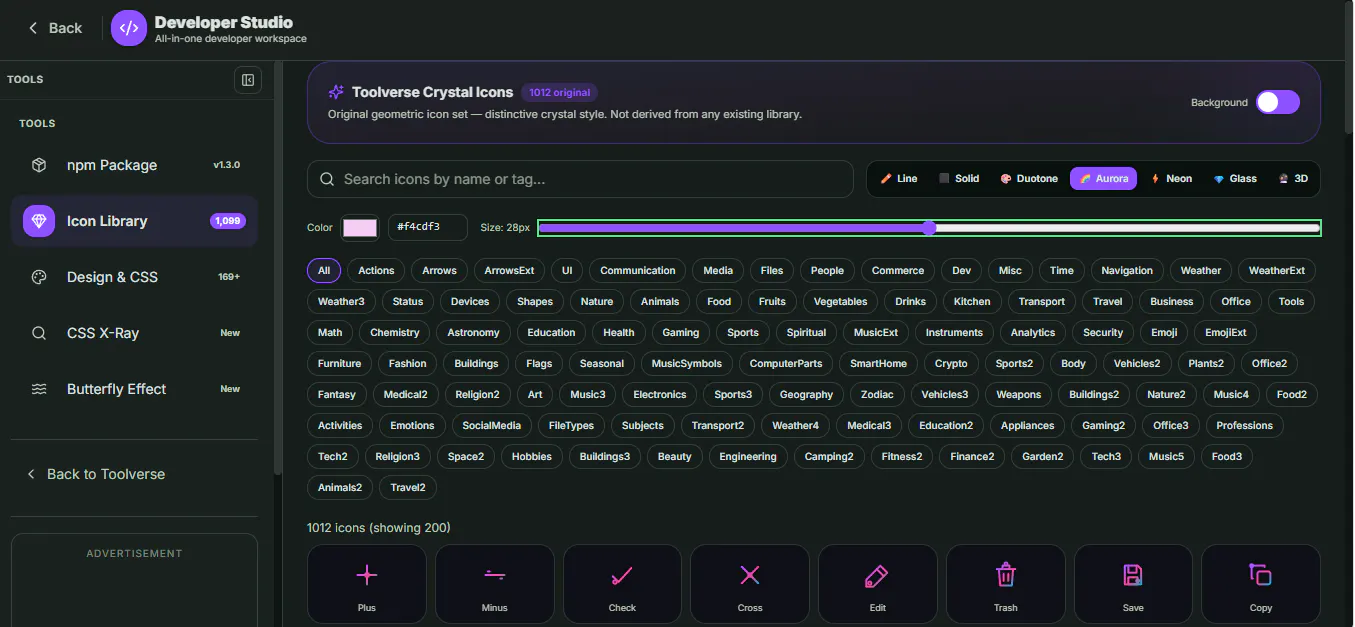Screen dimensions: 1355x627
Task: Collapse the tools sidebar panel icon
Action: [248, 80]
